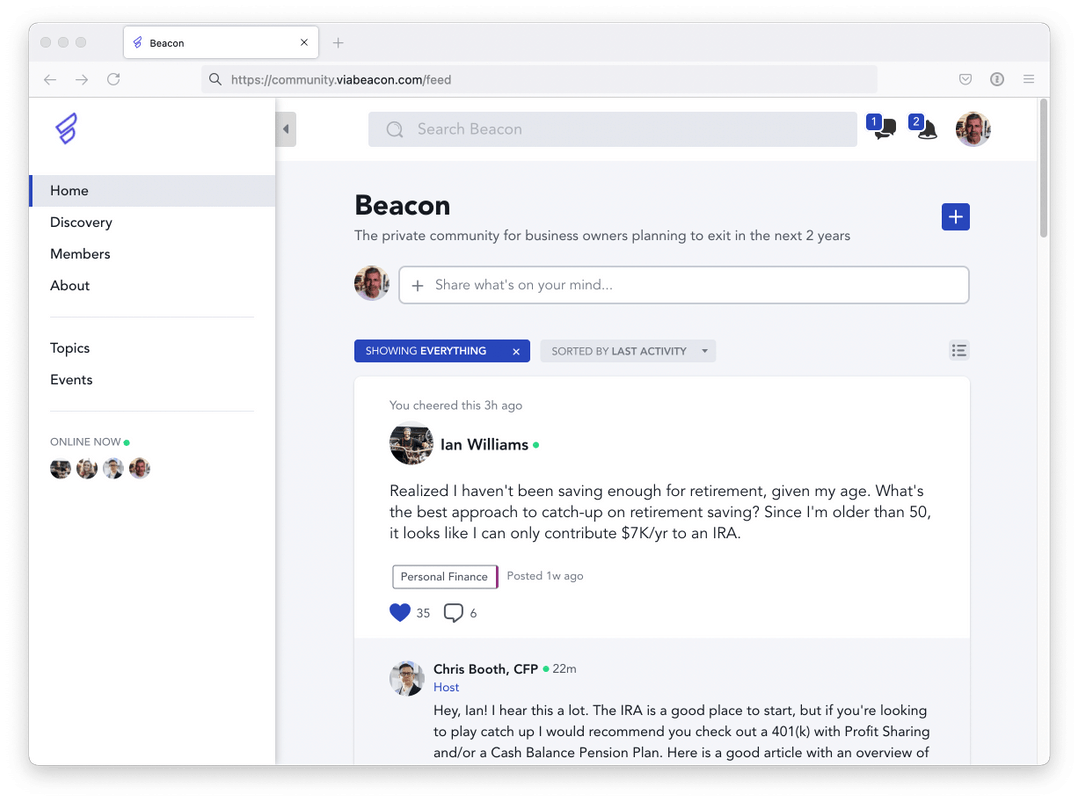Click the "You cheered this 3h ago" text
This screenshot has height=802, width=1080.
tap(455, 405)
